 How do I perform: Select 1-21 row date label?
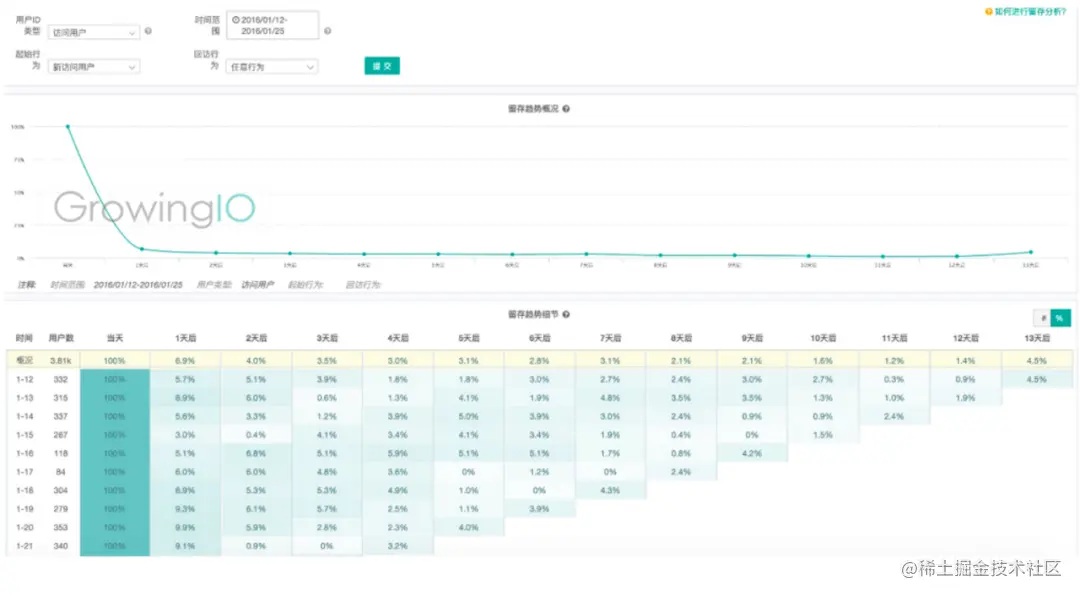[25, 546]
